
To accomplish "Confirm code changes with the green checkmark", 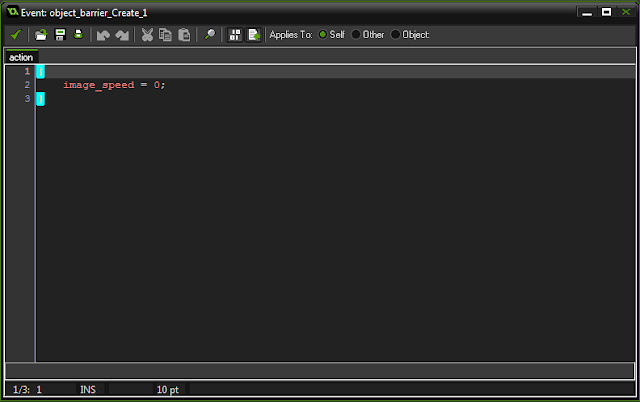I will (16, 35).
